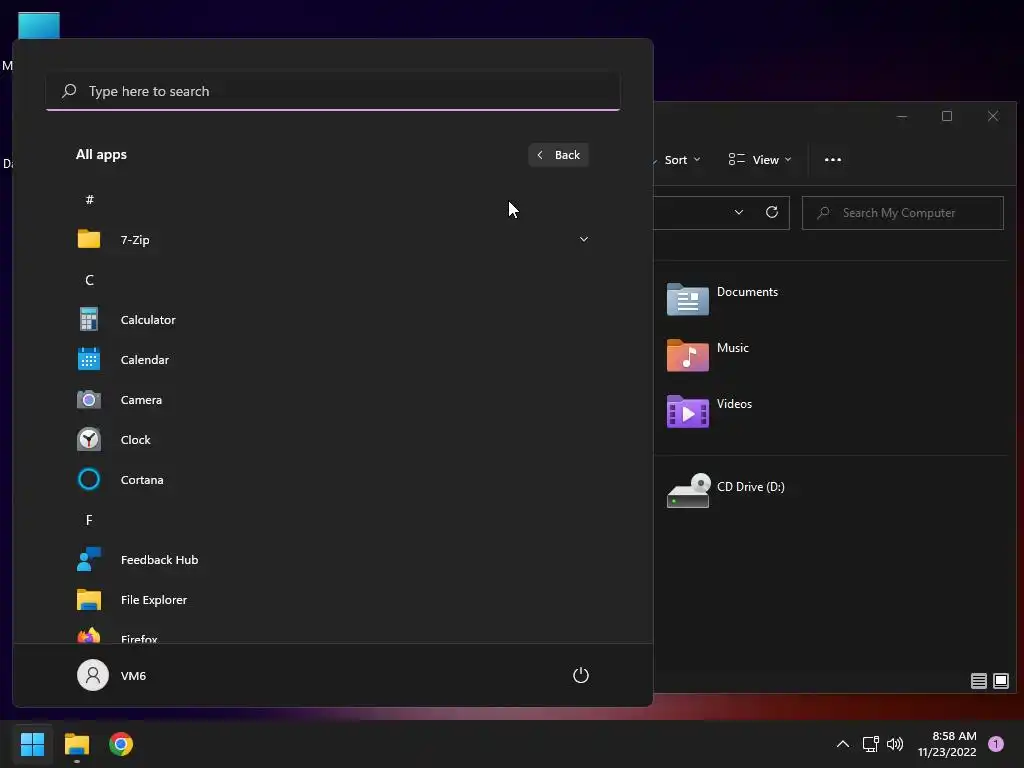Jump to letter index #
The height and width of the screenshot is (768, 1024).
[89, 199]
